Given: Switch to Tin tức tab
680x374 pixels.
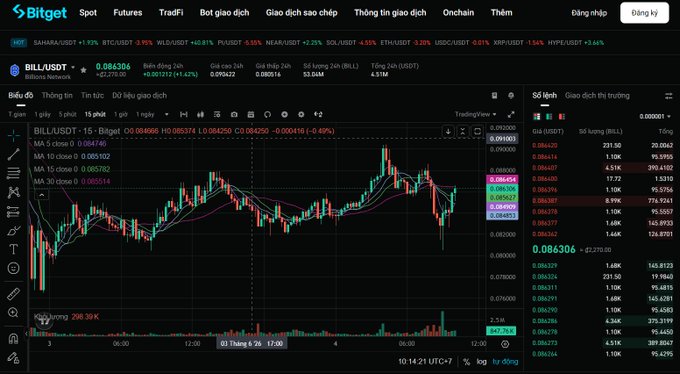Looking at the screenshot, I should pyautogui.click(x=92, y=95).
